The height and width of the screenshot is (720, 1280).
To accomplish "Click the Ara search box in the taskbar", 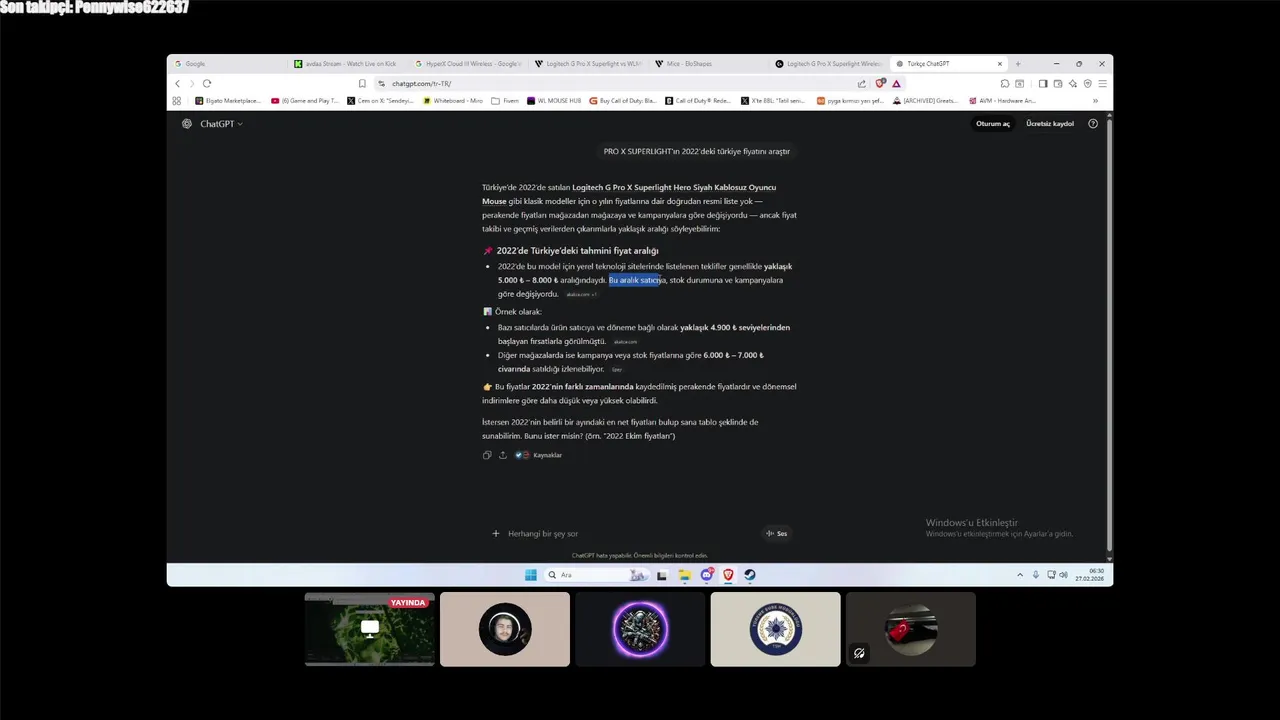I will pyautogui.click(x=596, y=575).
